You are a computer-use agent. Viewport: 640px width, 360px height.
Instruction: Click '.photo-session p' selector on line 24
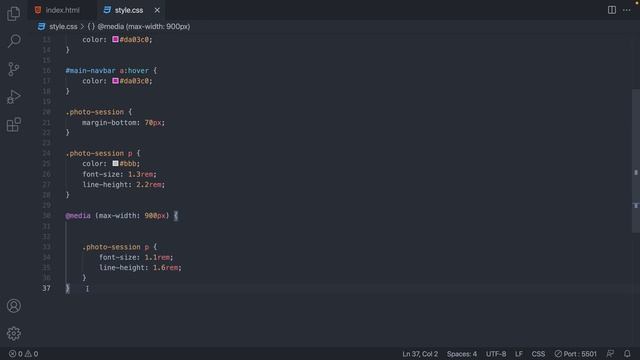(x=99, y=153)
